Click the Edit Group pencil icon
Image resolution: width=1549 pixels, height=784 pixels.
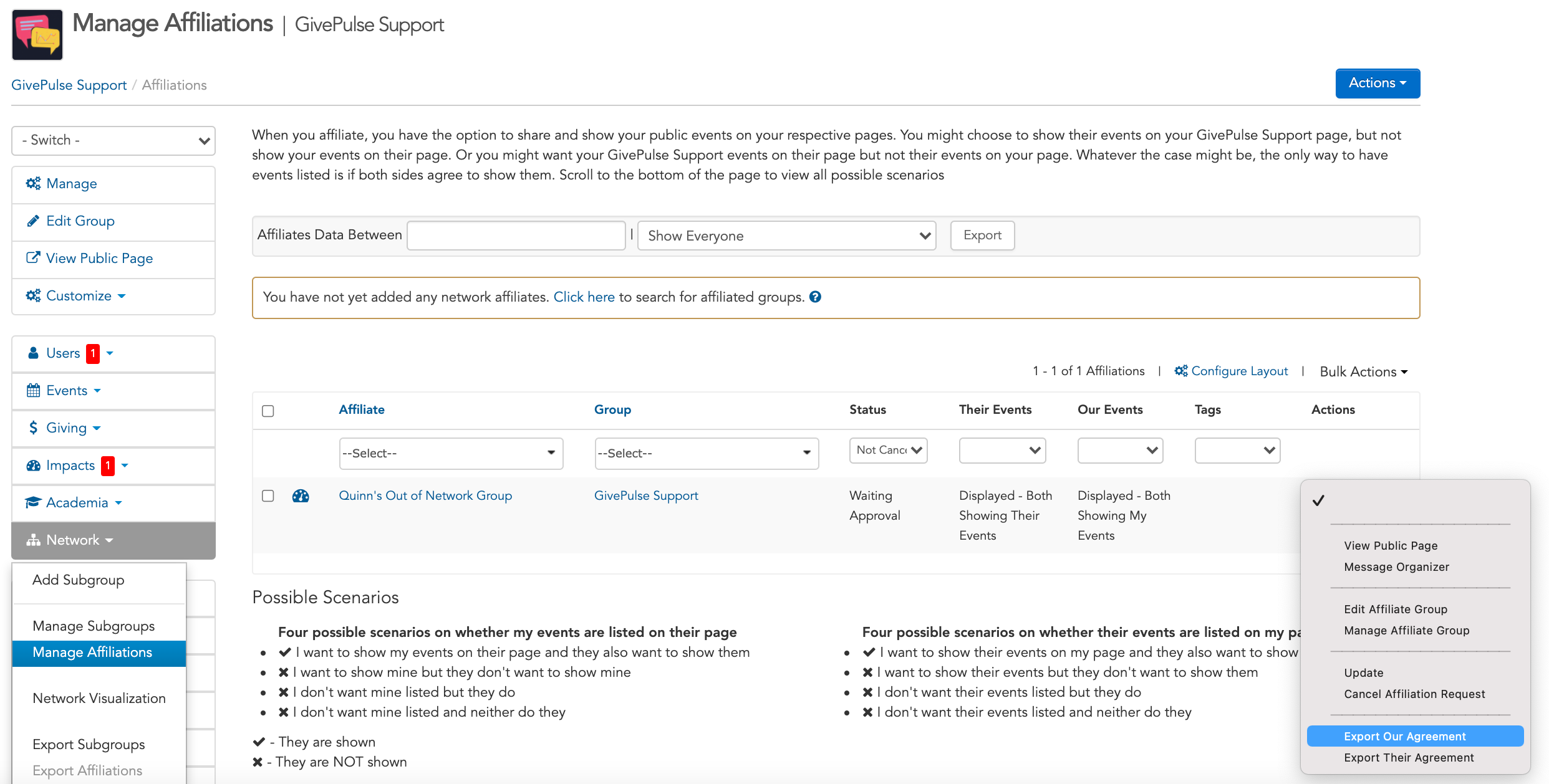33,221
